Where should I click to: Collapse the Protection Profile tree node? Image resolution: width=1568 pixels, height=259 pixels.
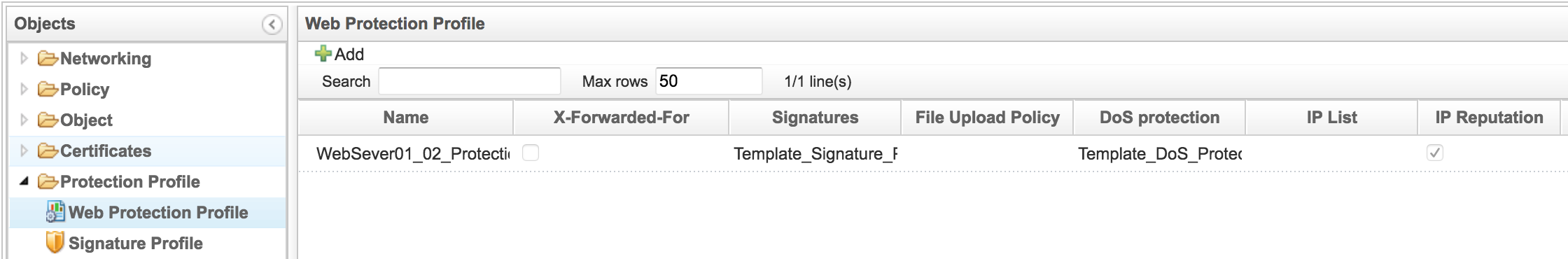[x=24, y=181]
